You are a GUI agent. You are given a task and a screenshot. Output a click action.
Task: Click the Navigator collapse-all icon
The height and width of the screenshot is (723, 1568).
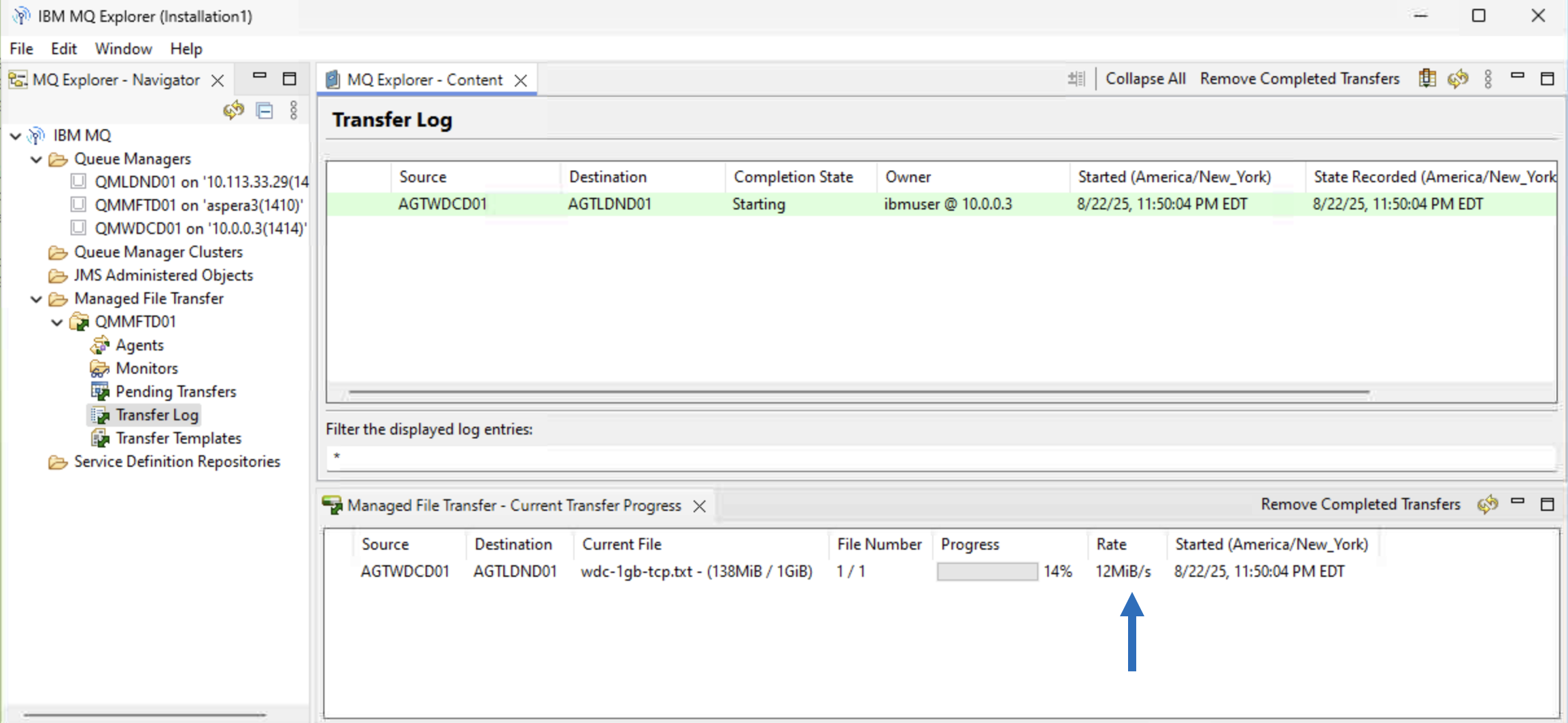tap(265, 110)
